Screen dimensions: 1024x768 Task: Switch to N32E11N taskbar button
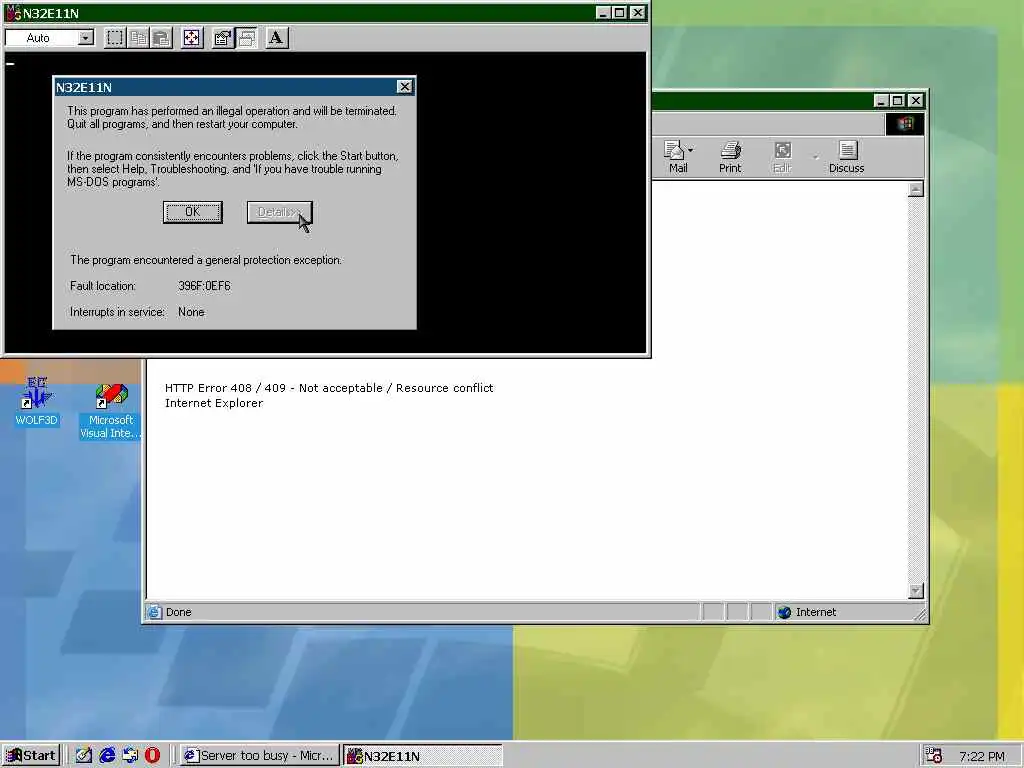coord(423,756)
